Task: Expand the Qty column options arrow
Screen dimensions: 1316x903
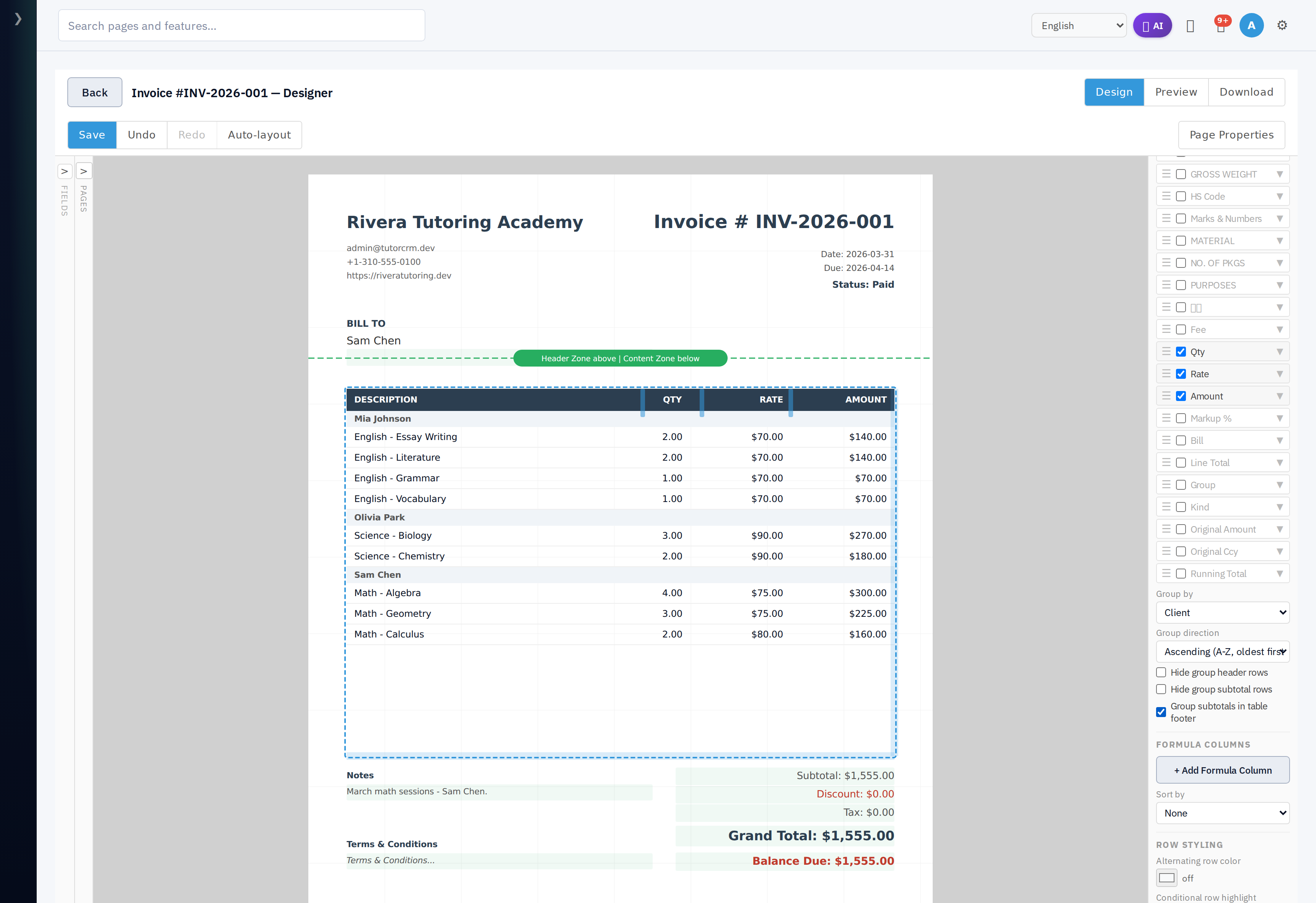Action: [1280, 352]
